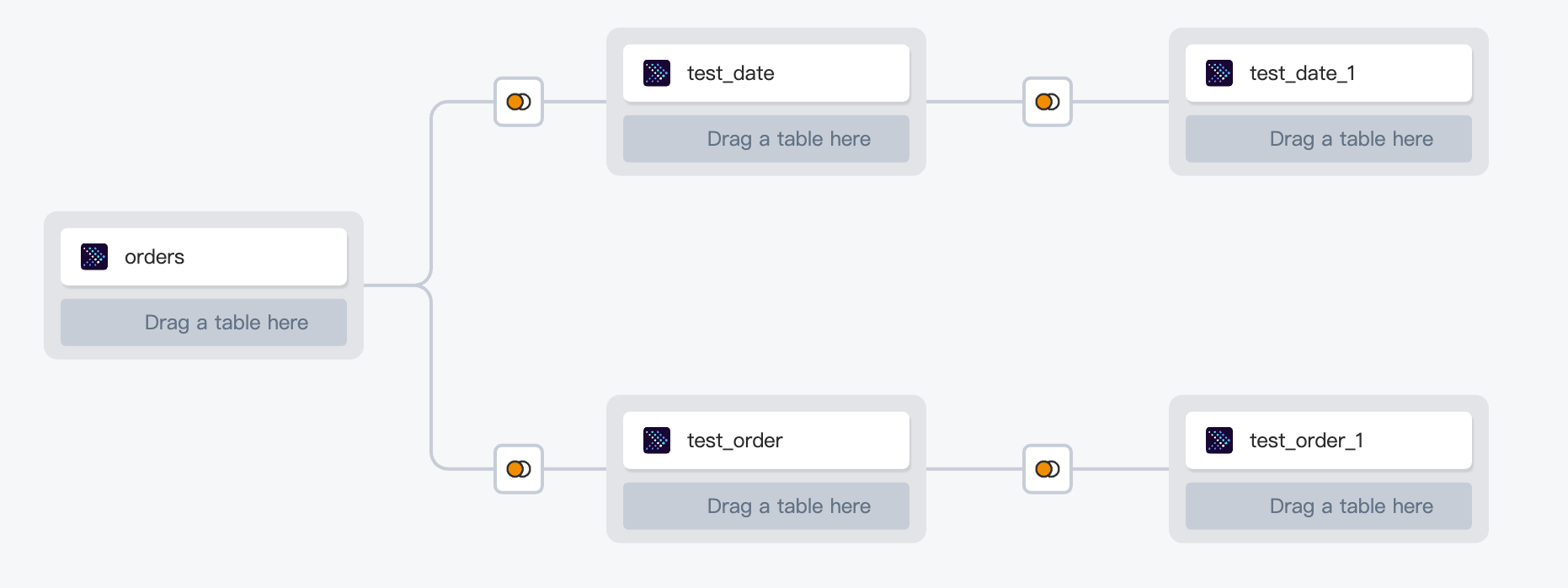Click the orders table icon
The height and width of the screenshot is (588, 1568).
pyautogui.click(x=94, y=257)
